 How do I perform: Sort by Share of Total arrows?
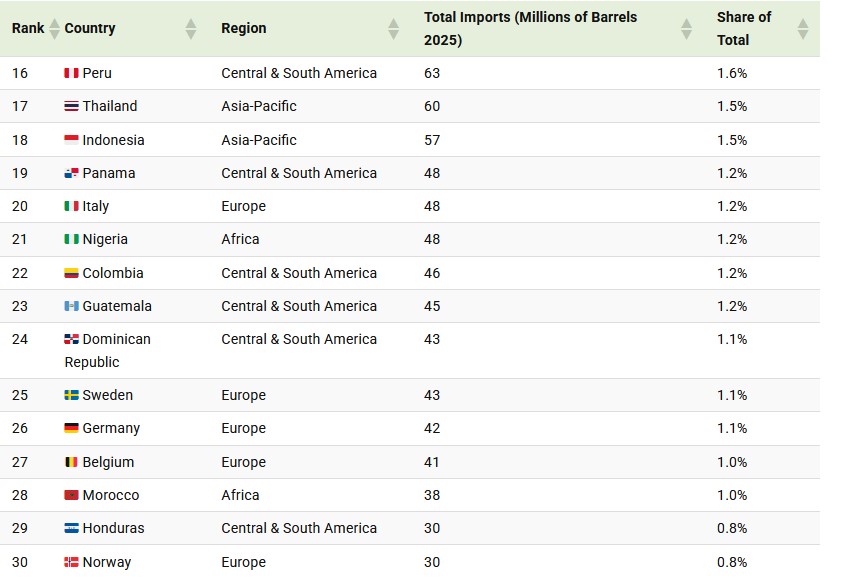(802, 29)
